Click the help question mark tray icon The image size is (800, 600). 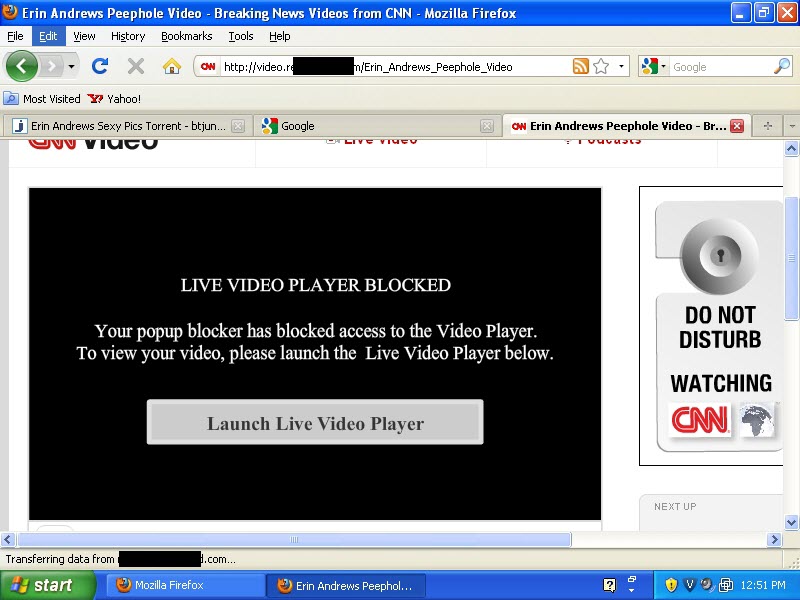[610, 585]
